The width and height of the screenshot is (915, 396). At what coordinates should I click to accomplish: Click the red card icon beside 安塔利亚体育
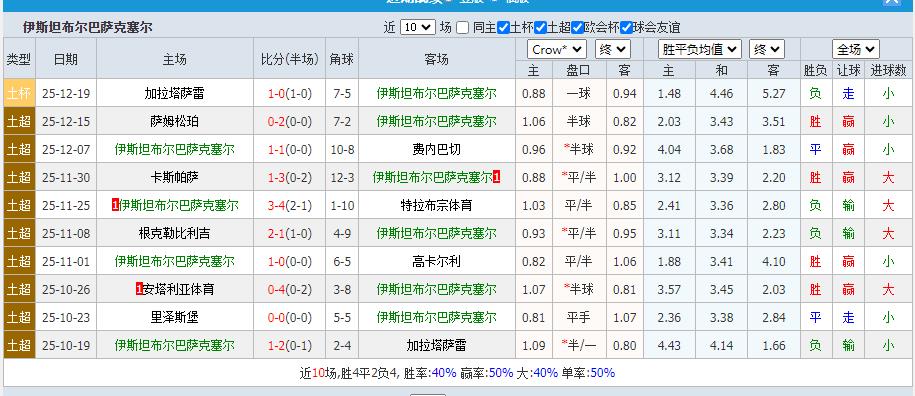139,289
